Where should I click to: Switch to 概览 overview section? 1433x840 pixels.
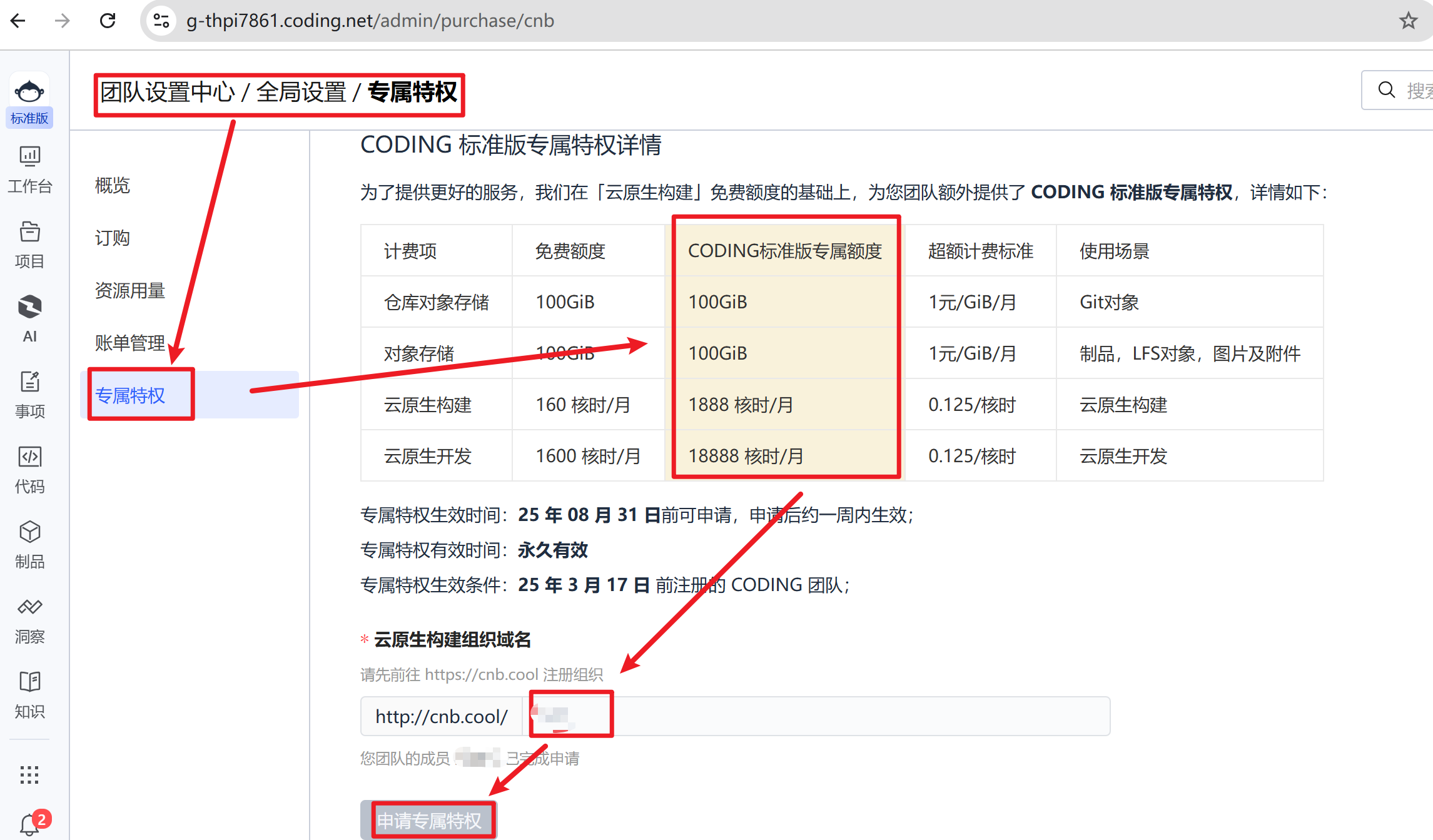tap(113, 185)
